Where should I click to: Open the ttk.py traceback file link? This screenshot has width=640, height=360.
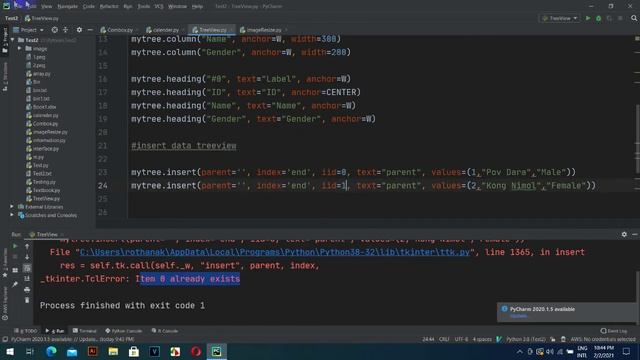[x=275, y=252]
